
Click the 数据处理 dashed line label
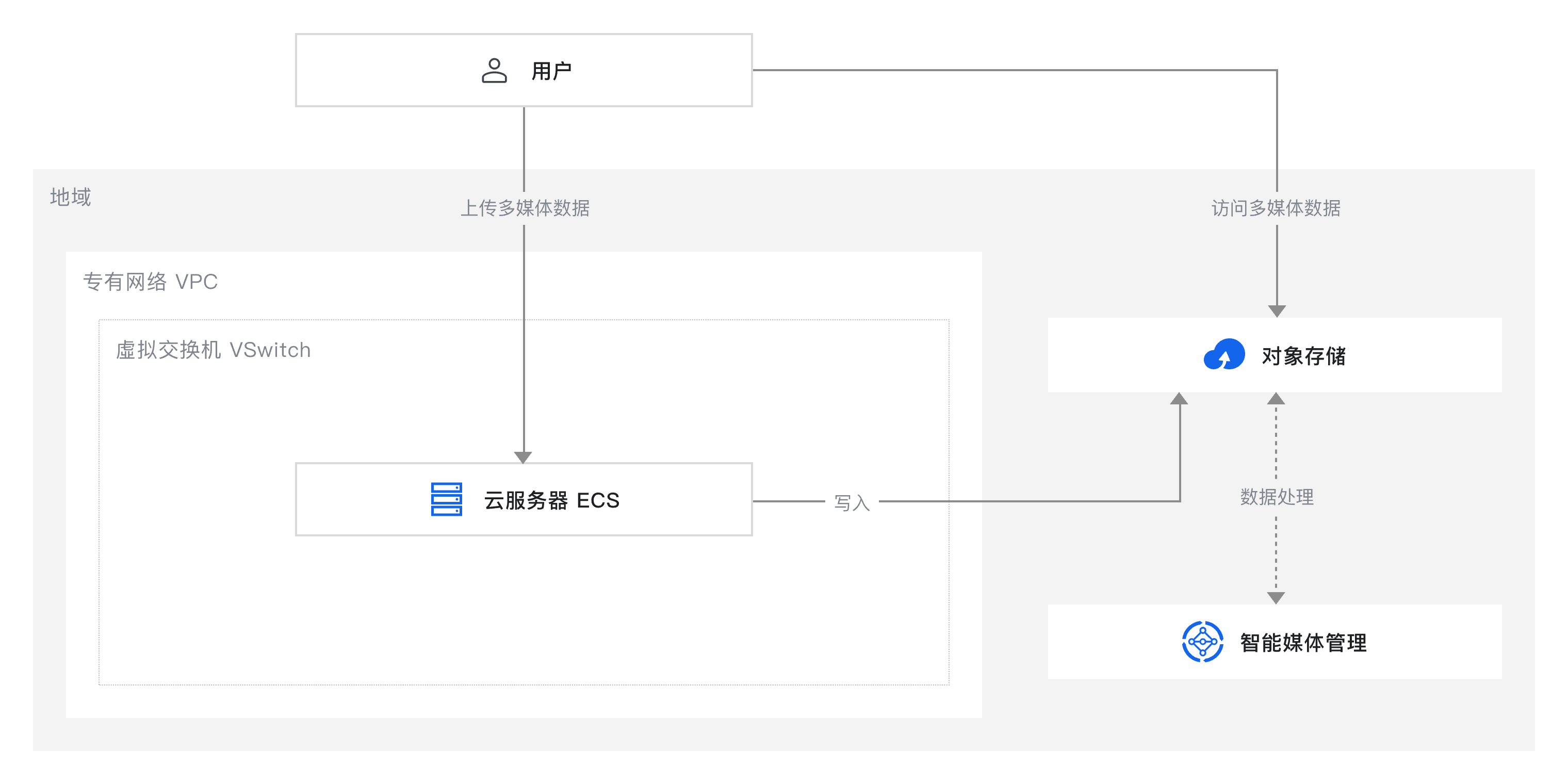click(1277, 497)
